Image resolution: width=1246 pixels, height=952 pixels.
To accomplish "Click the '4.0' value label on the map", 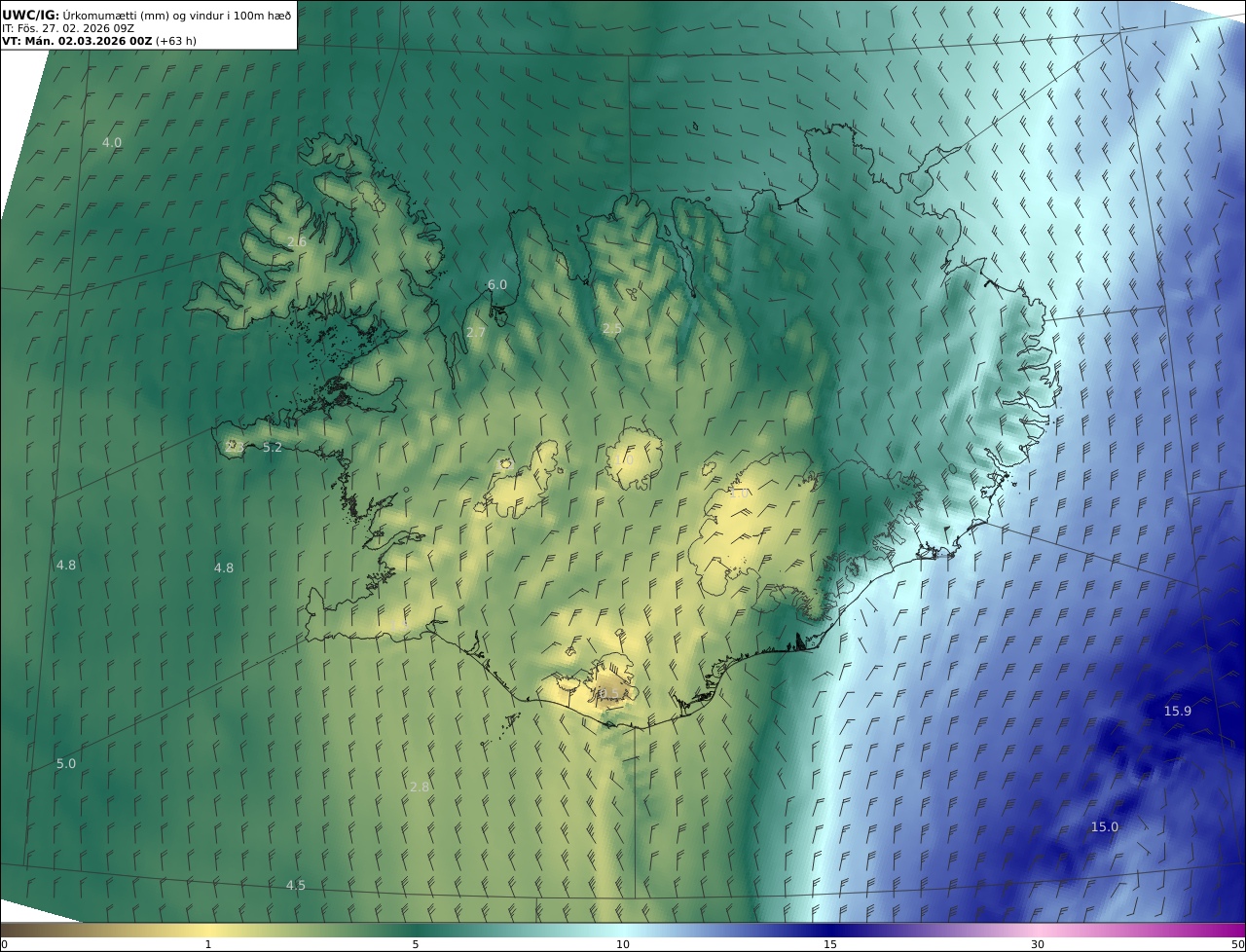I will pos(112,142).
